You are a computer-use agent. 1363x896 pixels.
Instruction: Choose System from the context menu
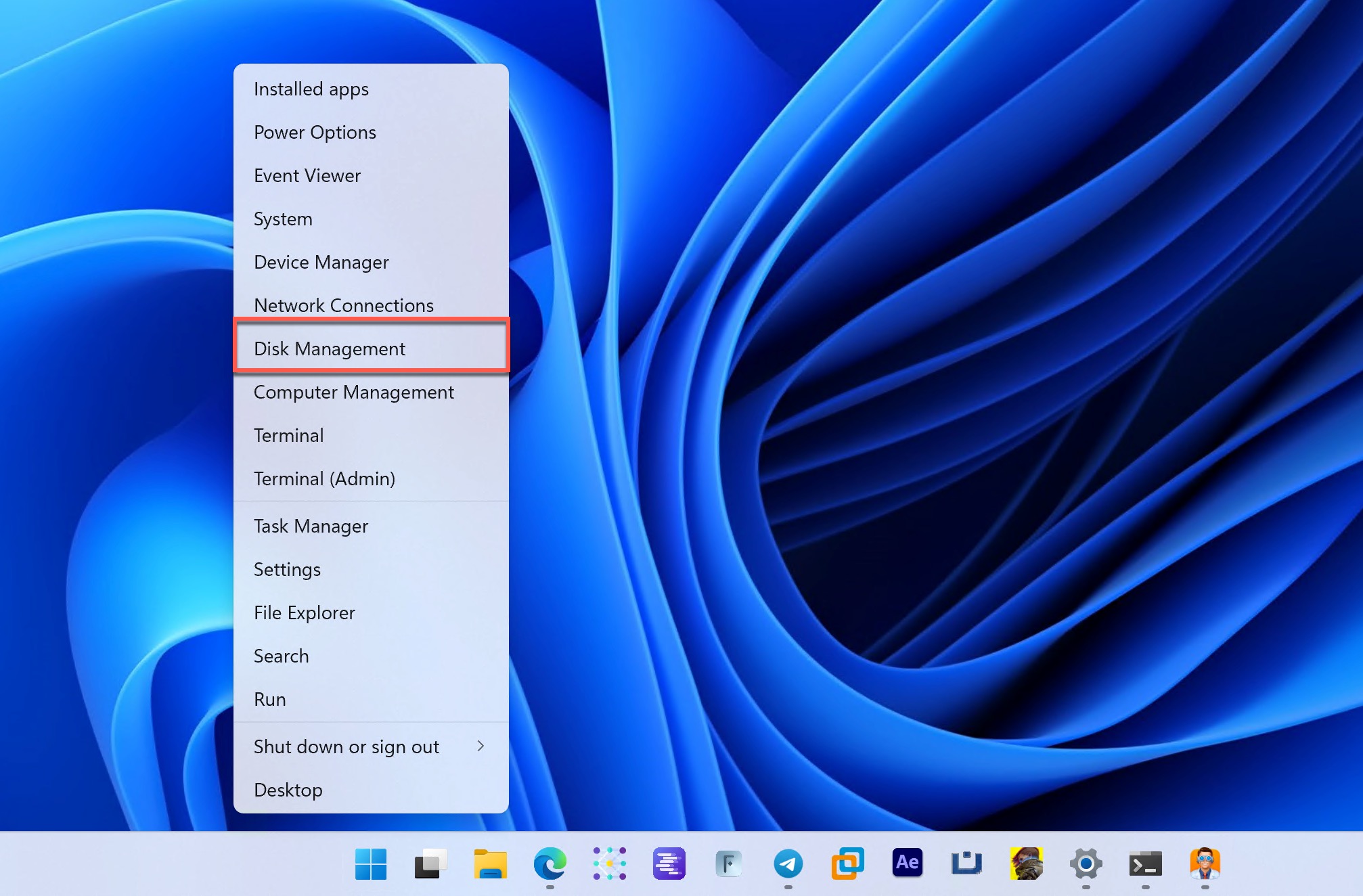pos(371,219)
